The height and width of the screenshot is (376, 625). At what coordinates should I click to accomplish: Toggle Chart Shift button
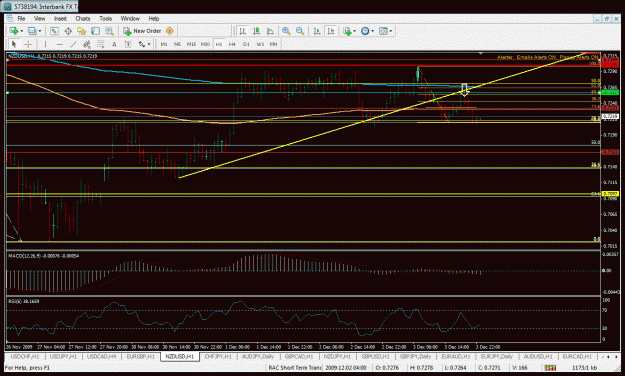330,31
